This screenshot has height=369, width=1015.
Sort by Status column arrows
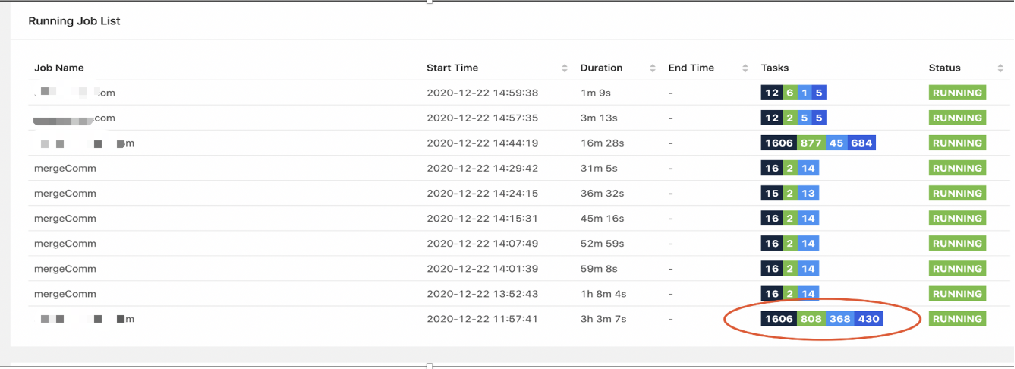(x=1001, y=68)
